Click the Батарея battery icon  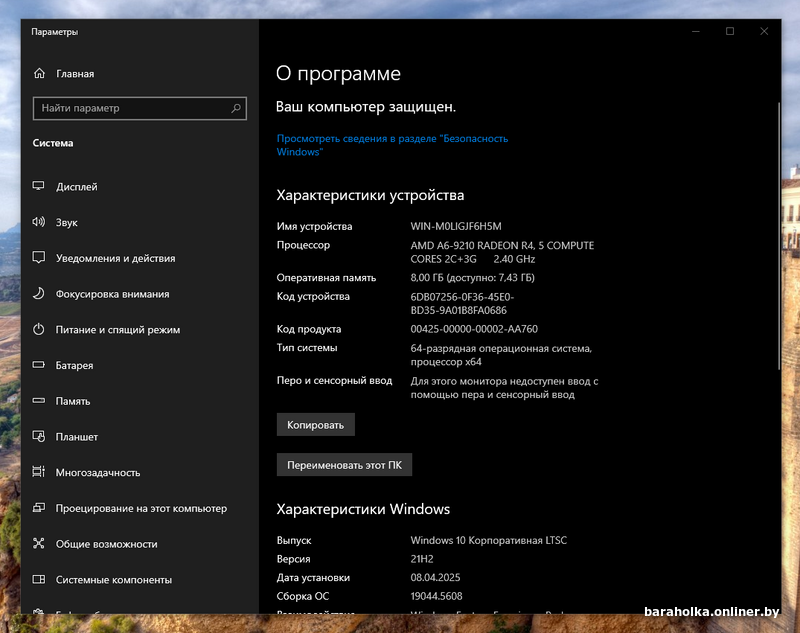[x=39, y=365]
